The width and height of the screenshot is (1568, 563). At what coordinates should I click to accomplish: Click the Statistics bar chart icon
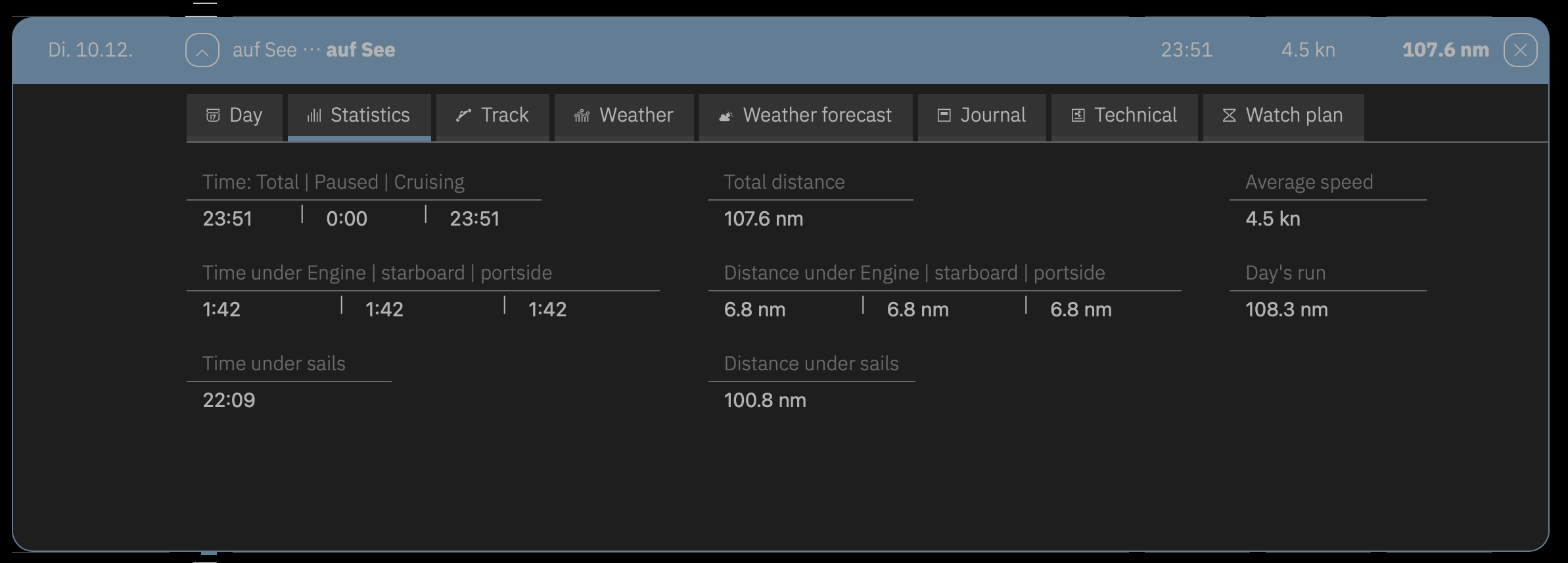314,116
